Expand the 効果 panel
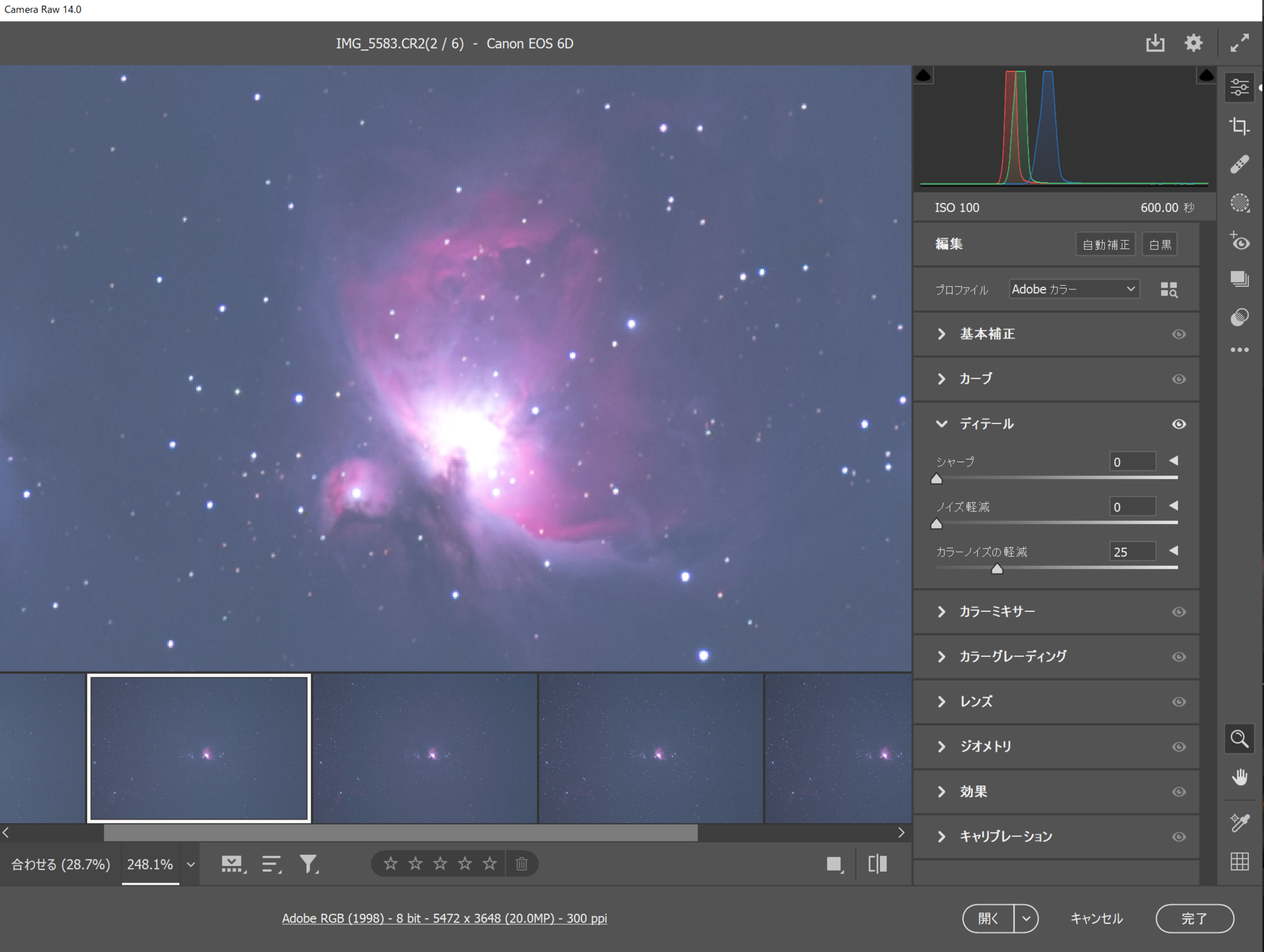Image resolution: width=1264 pixels, height=952 pixels. pyautogui.click(x=942, y=791)
